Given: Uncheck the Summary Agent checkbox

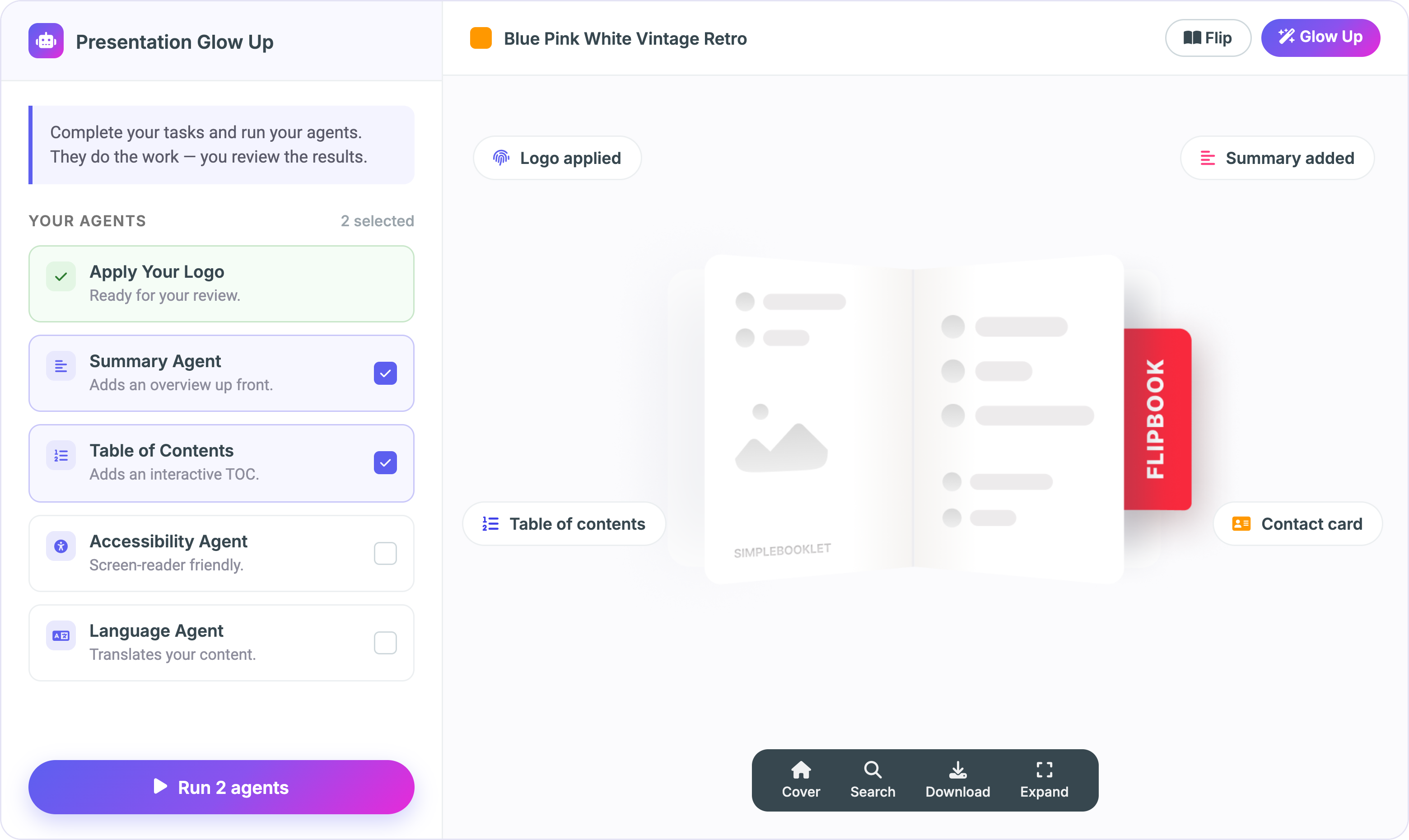Looking at the screenshot, I should (385, 373).
